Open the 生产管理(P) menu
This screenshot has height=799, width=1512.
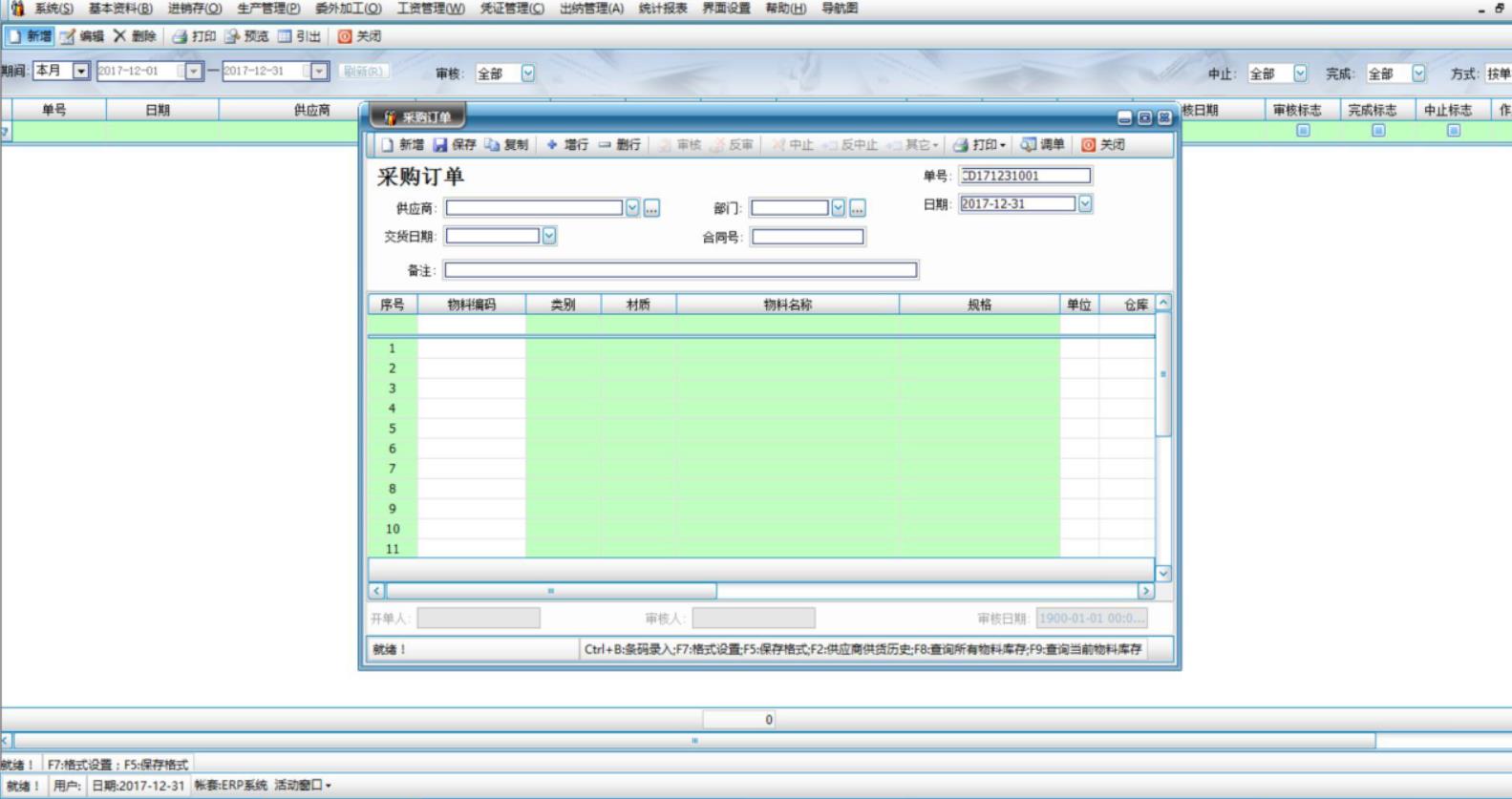click(268, 9)
